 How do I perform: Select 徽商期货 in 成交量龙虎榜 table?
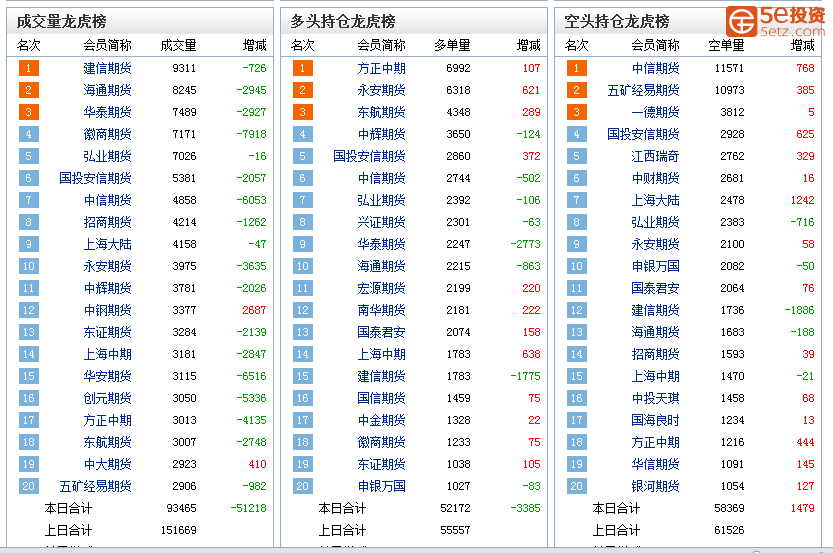[x=107, y=134]
